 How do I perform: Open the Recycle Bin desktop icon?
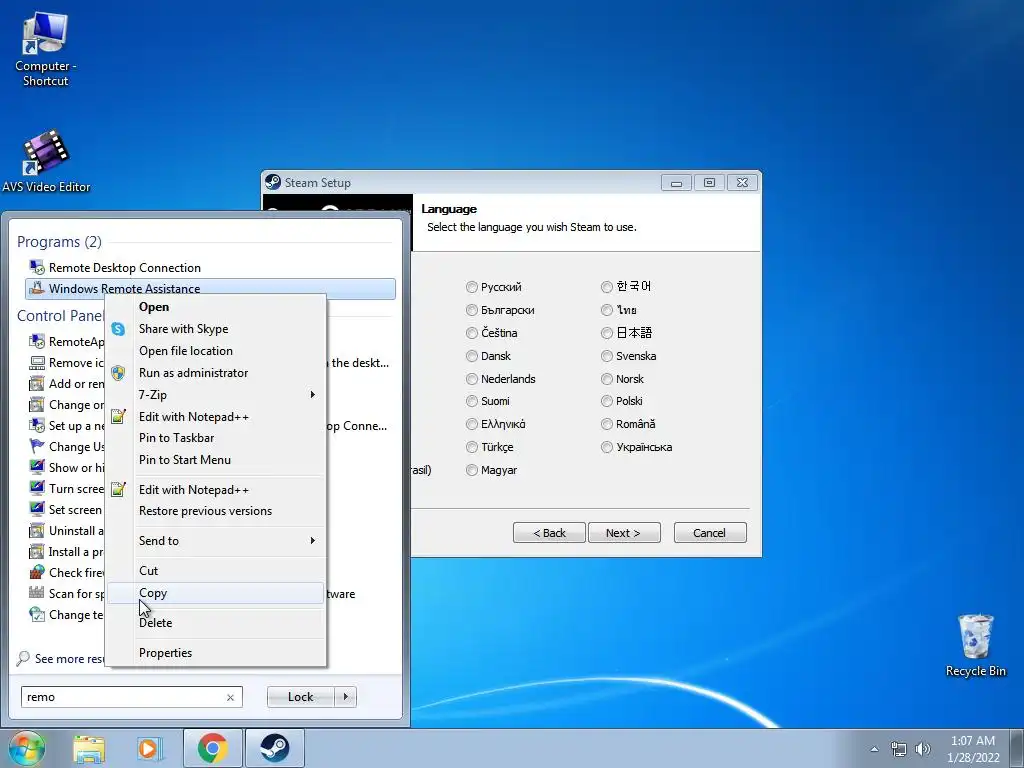click(976, 645)
